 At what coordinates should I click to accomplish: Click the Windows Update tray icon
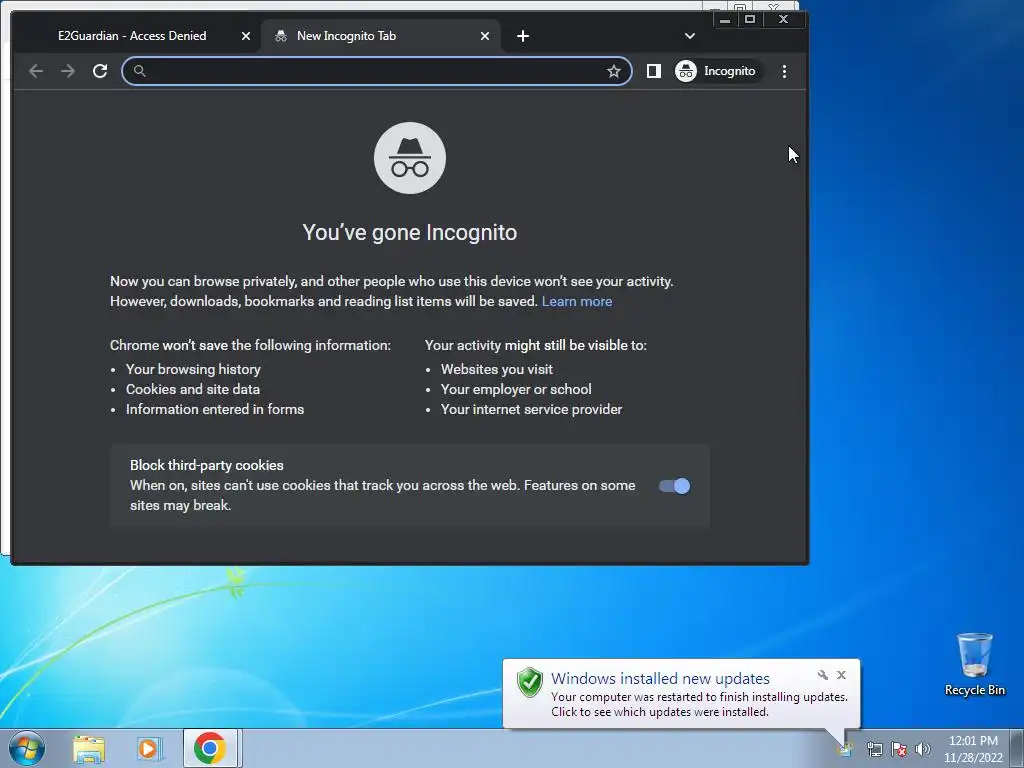(846, 749)
